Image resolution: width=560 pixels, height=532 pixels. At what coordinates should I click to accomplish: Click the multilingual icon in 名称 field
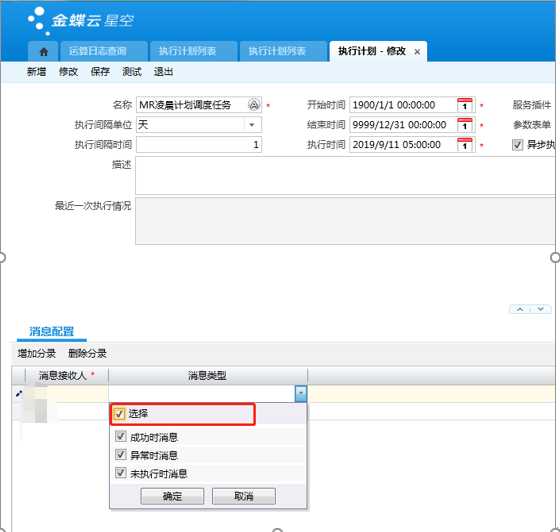(254, 105)
